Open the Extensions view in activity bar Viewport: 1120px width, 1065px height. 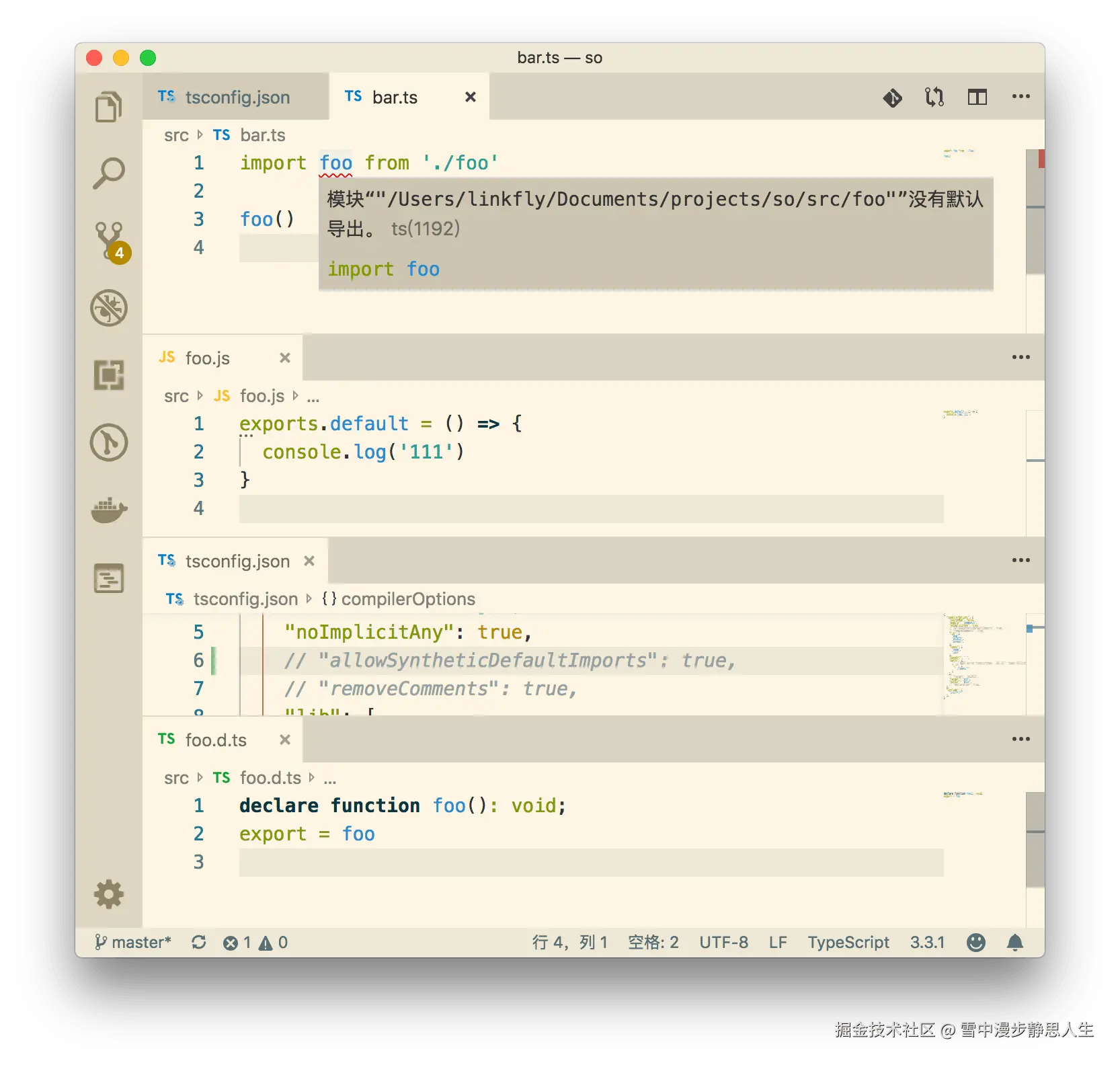point(109,375)
